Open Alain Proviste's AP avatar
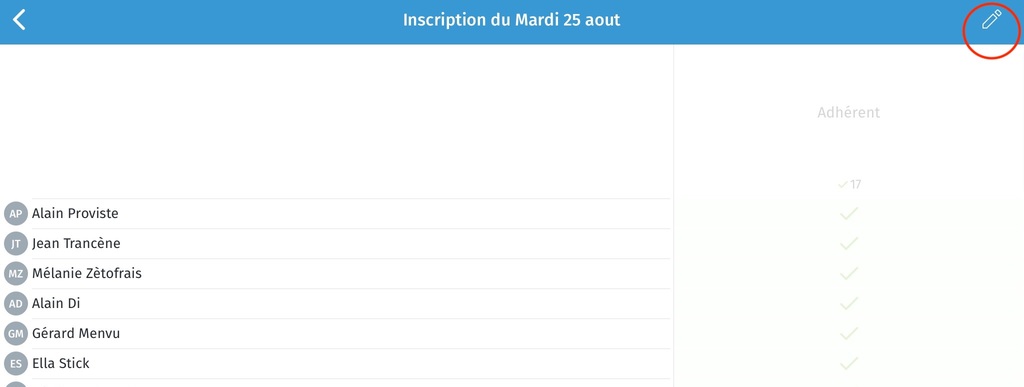The height and width of the screenshot is (387, 1024). point(16,213)
